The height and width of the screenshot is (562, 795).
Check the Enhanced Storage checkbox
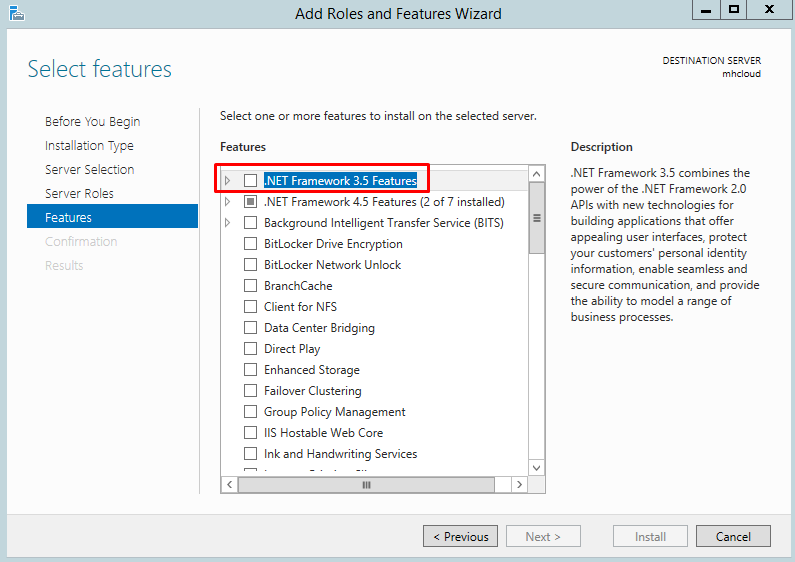tap(250, 370)
